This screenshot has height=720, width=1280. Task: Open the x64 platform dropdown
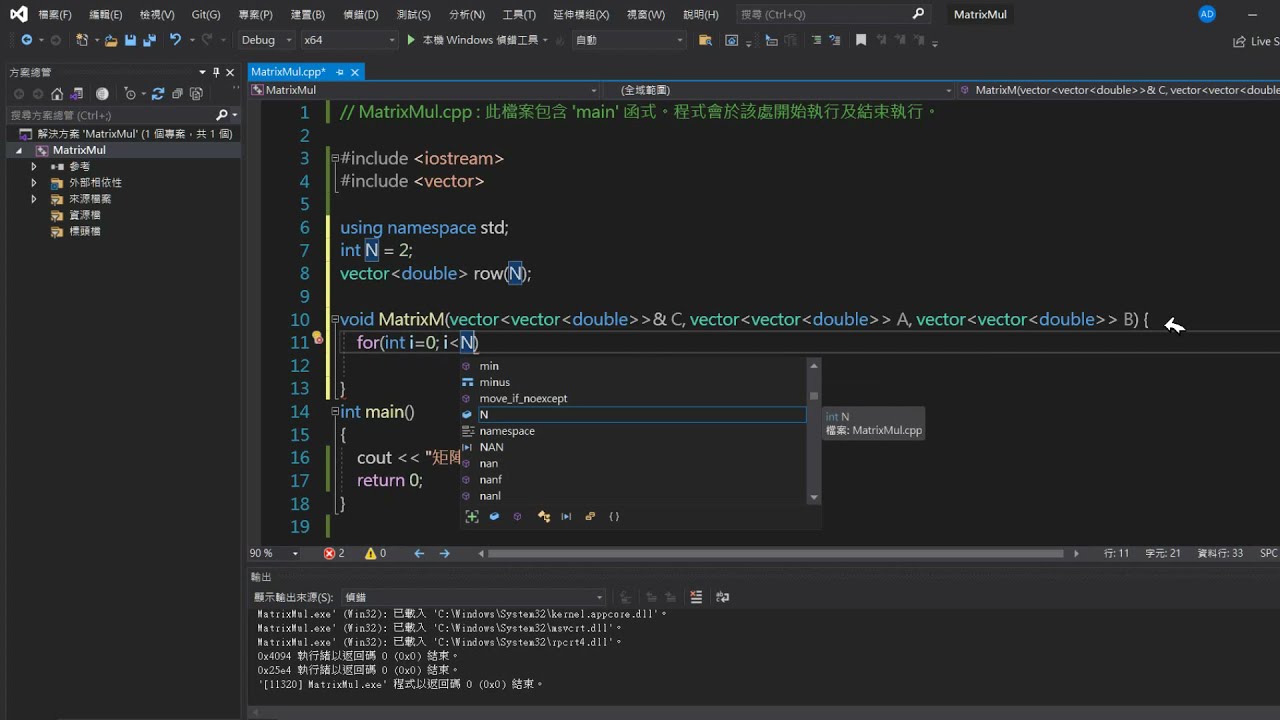click(348, 40)
